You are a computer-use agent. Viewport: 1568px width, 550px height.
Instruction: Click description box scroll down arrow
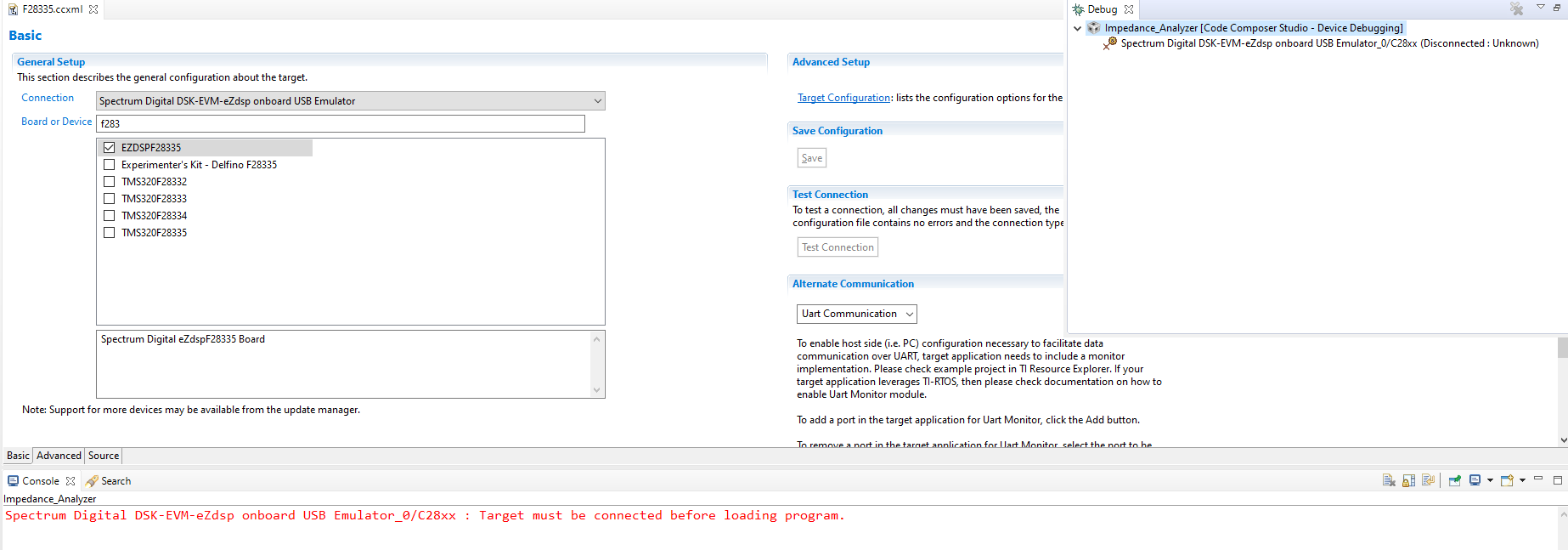(x=596, y=390)
